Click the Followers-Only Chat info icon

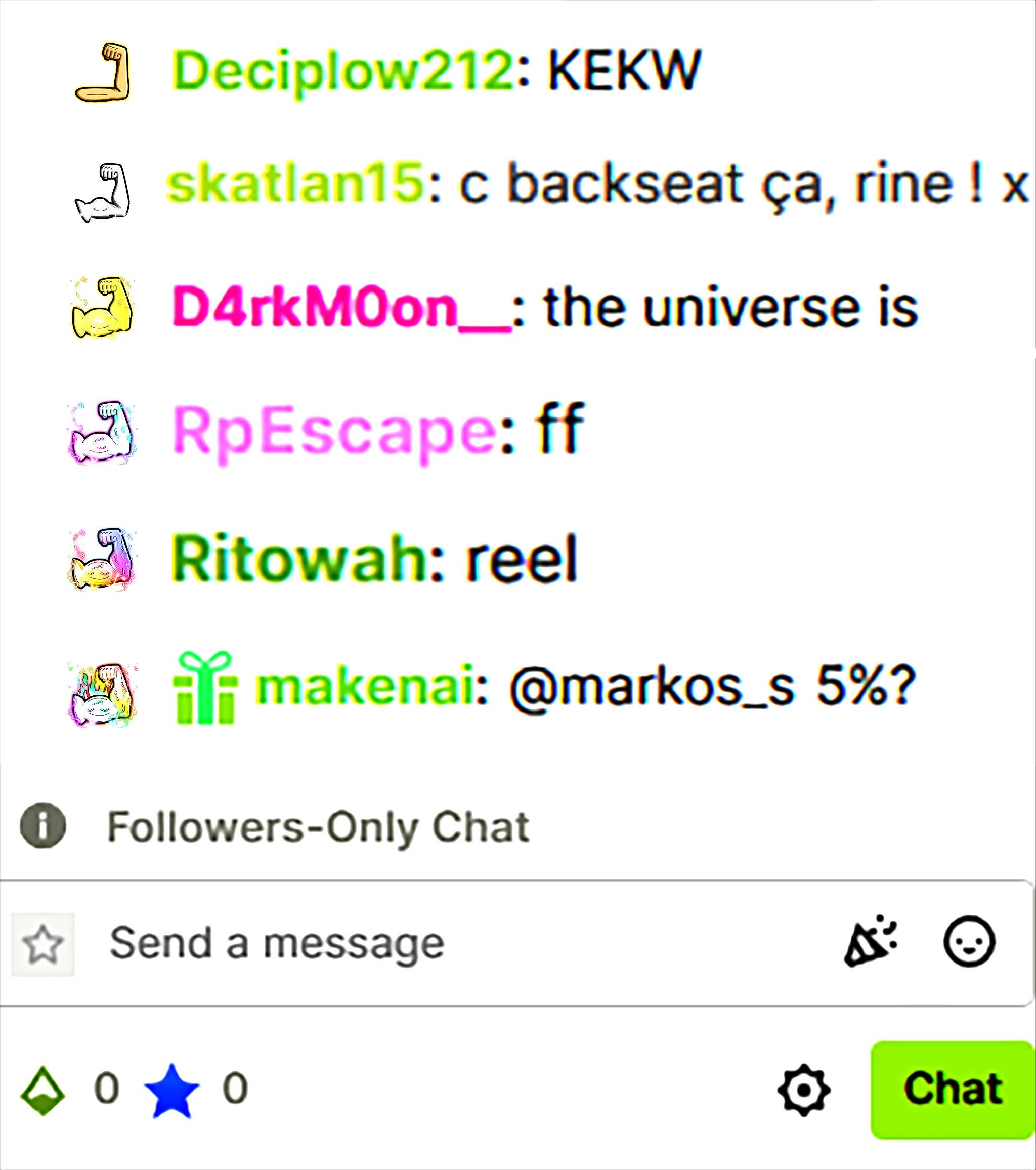43,825
